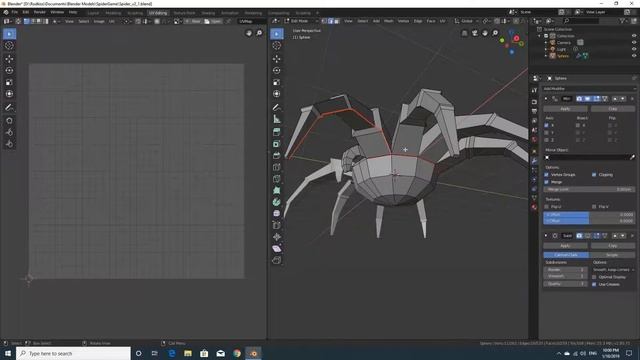Click the pan hand icon in UV editor
Viewport: 640px width, 360px height.
pyautogui.click(x=249, y=33)
